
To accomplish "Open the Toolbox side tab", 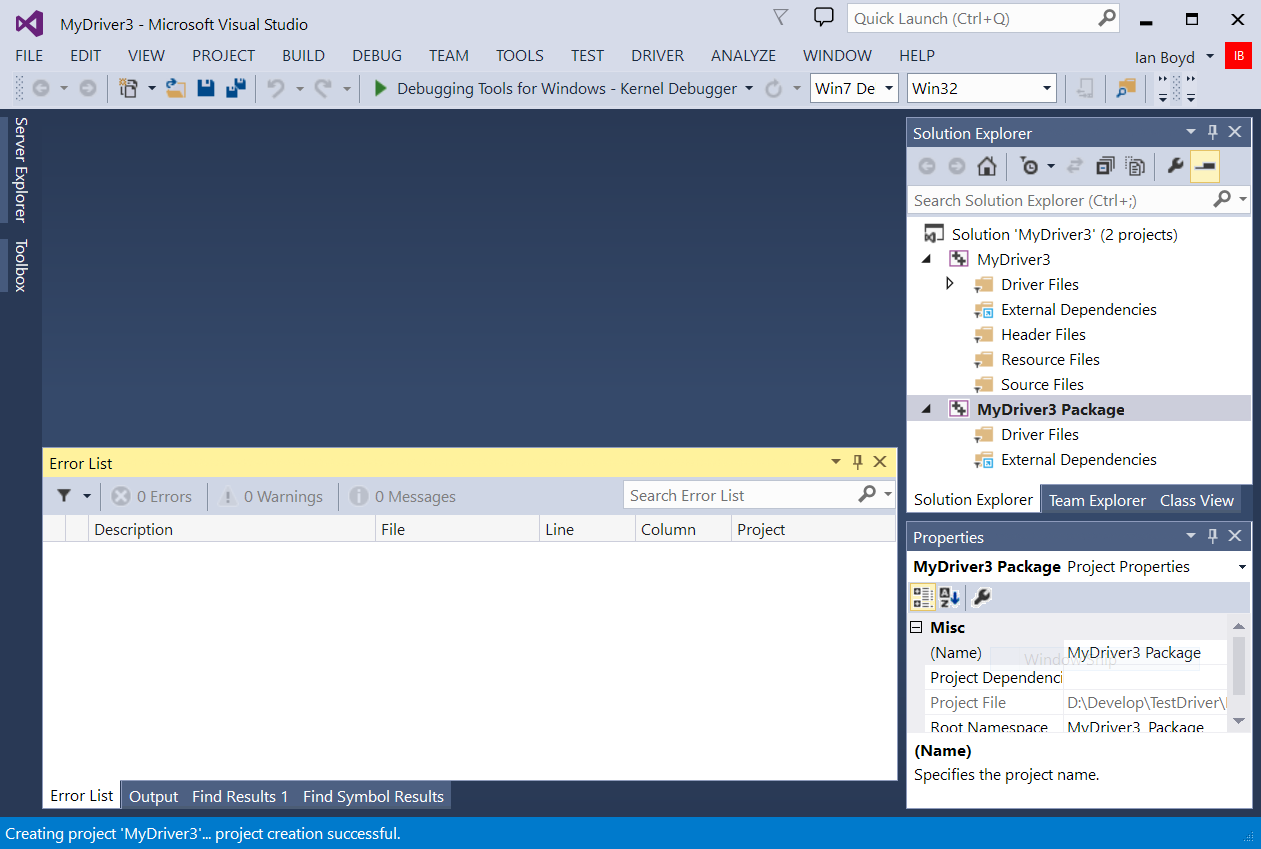I will point(20,265).
